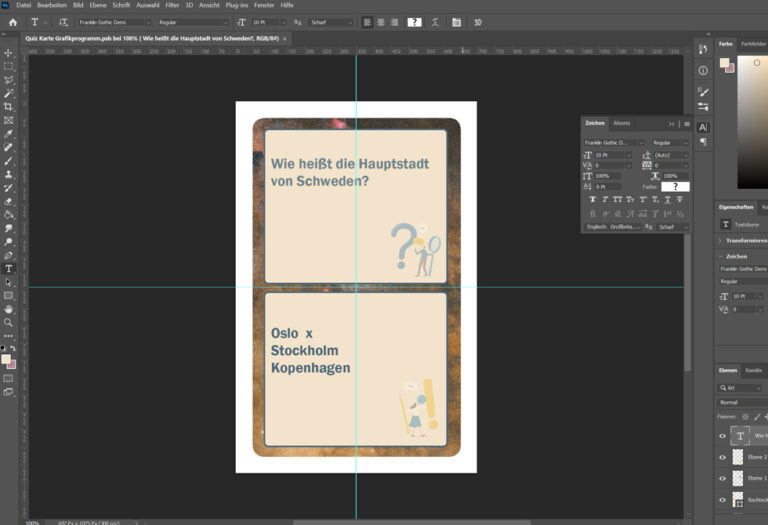Hide the Ebene 2 layer
The image size is (768, 525).
723,457
